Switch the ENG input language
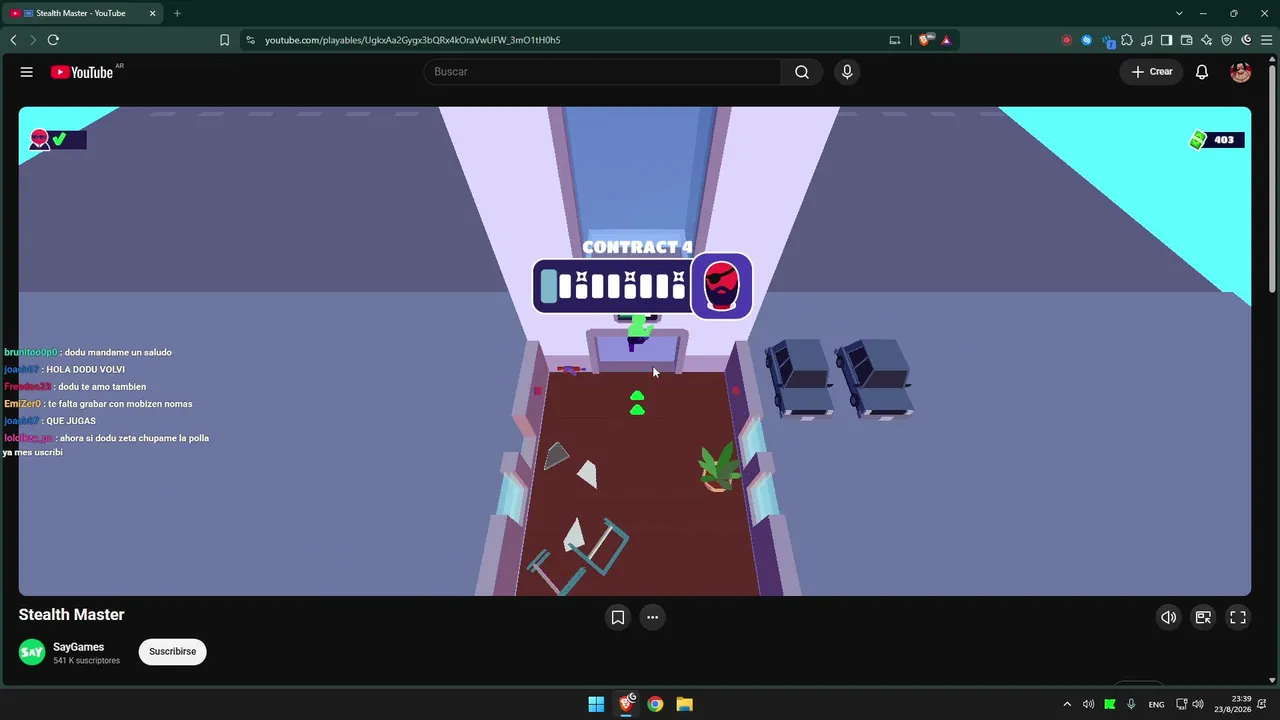The width and height of the screenshot is (1280, 720). click(x=1156, y=704)
